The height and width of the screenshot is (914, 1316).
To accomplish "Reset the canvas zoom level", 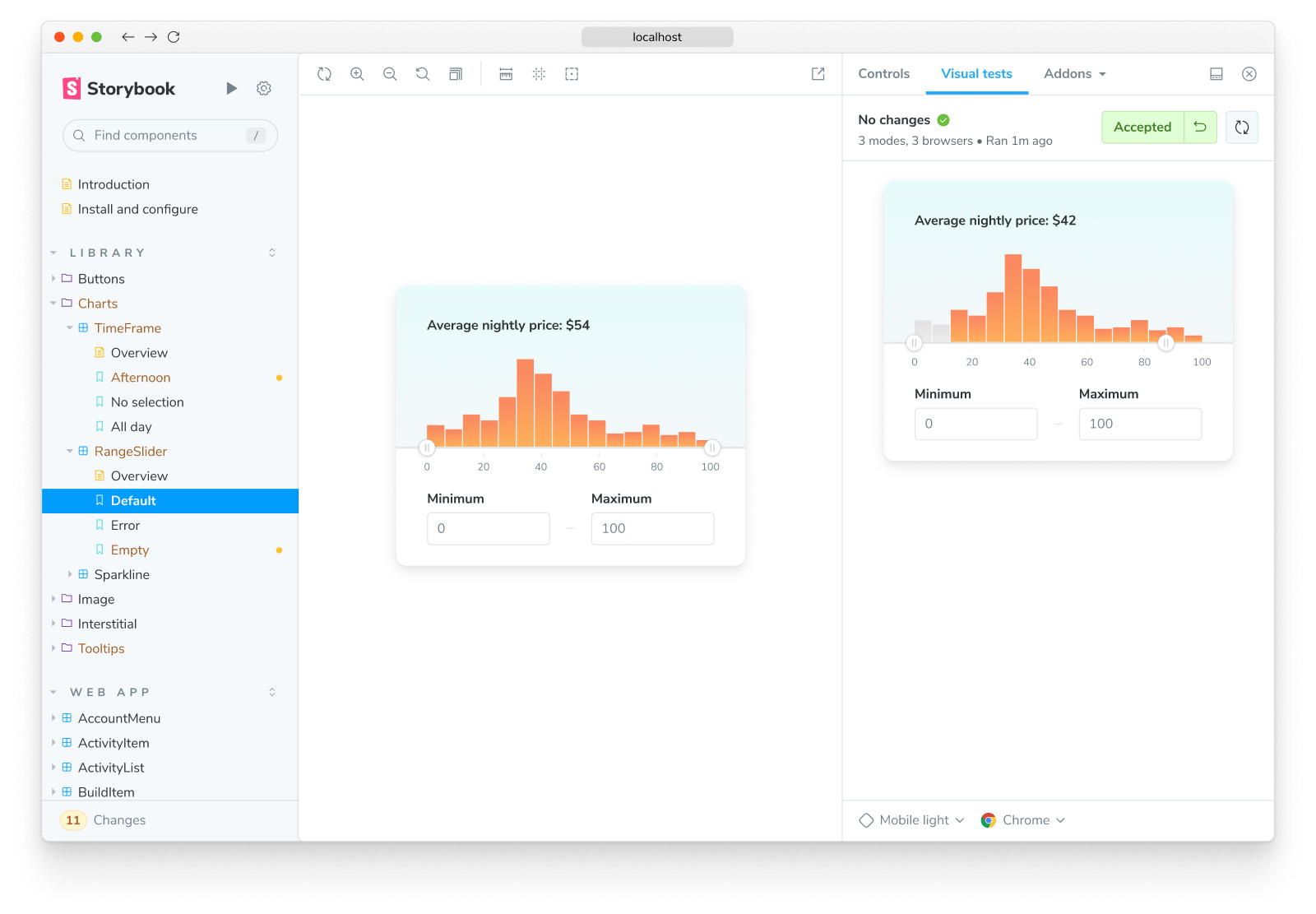I will point(423,74).
